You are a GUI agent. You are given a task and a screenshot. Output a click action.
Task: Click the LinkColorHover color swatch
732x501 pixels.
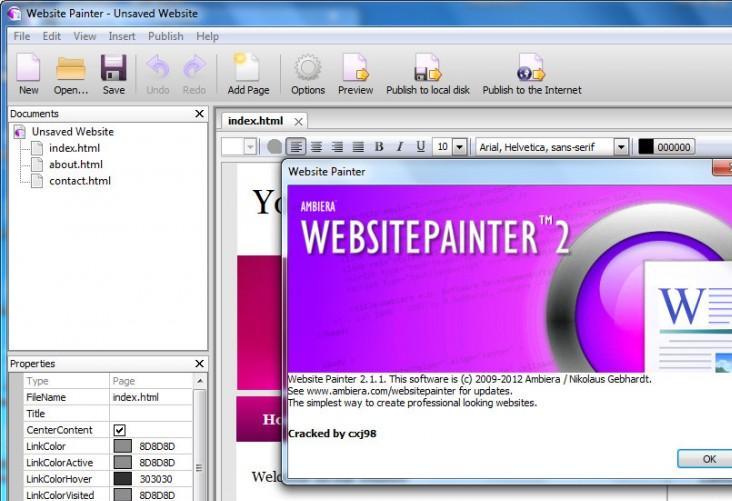(122, 478)
